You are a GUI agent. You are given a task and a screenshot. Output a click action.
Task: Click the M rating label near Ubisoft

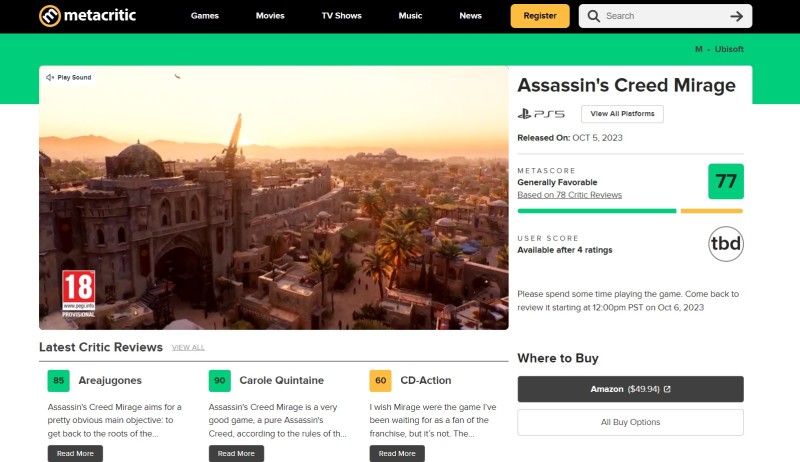[x=698, y=49]
